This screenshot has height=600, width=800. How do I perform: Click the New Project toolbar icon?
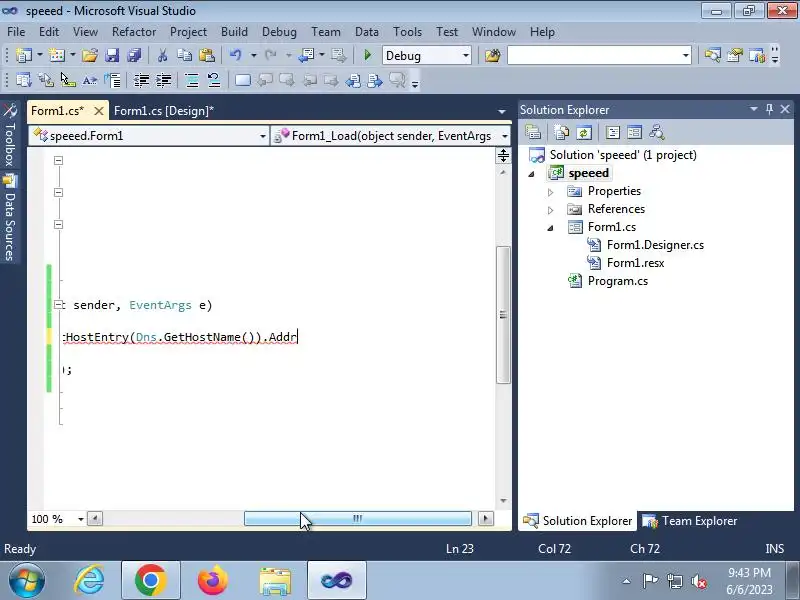[23, 55]
